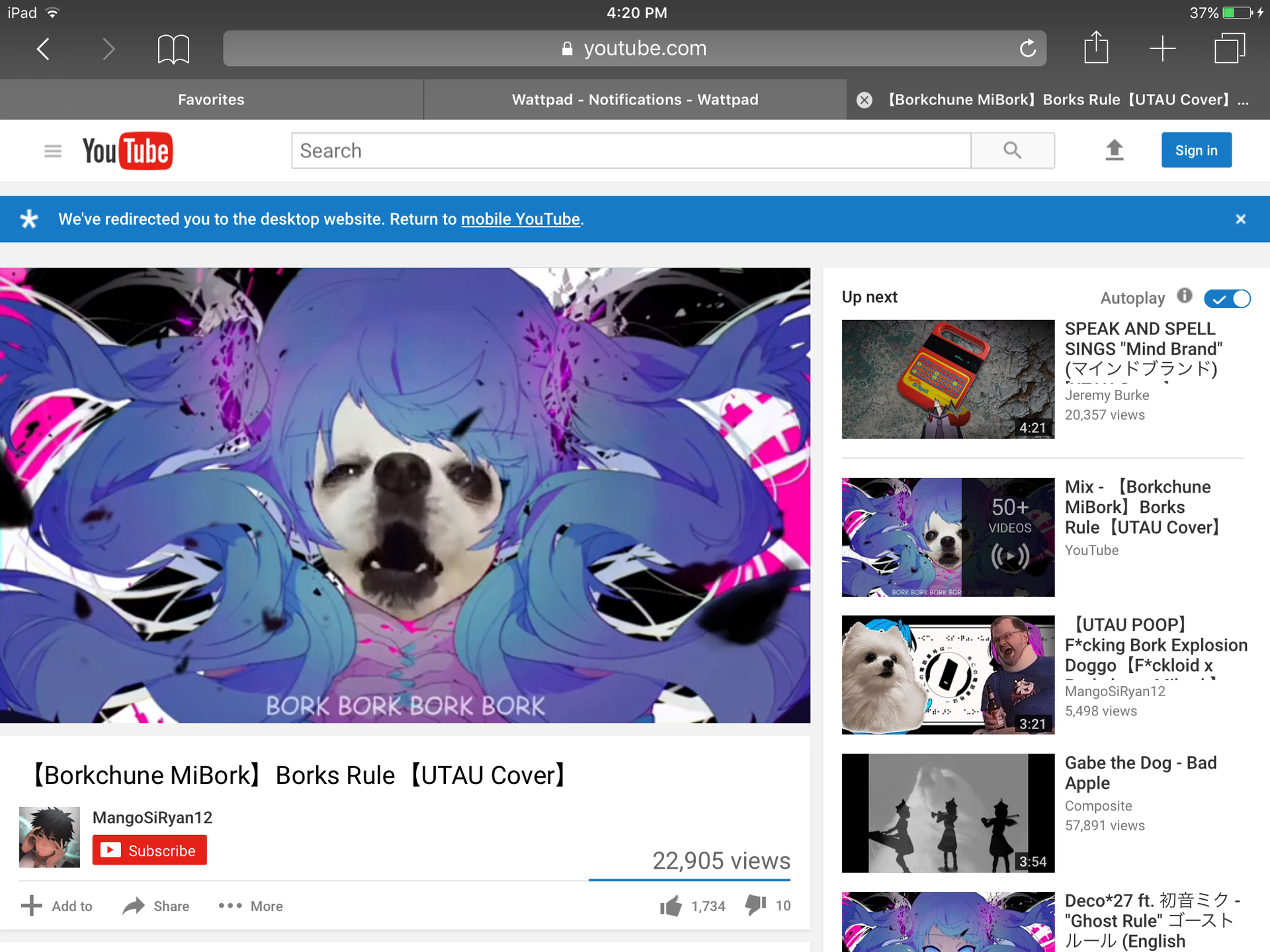Share this video
Image resolution: width=1270 pixels, height=952 pixels.
[x=156, y=906]
